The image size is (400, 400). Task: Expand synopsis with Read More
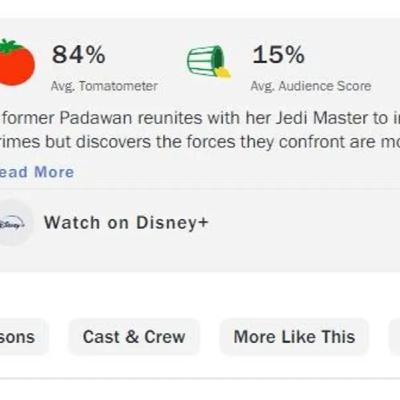(x=37, y=172)
